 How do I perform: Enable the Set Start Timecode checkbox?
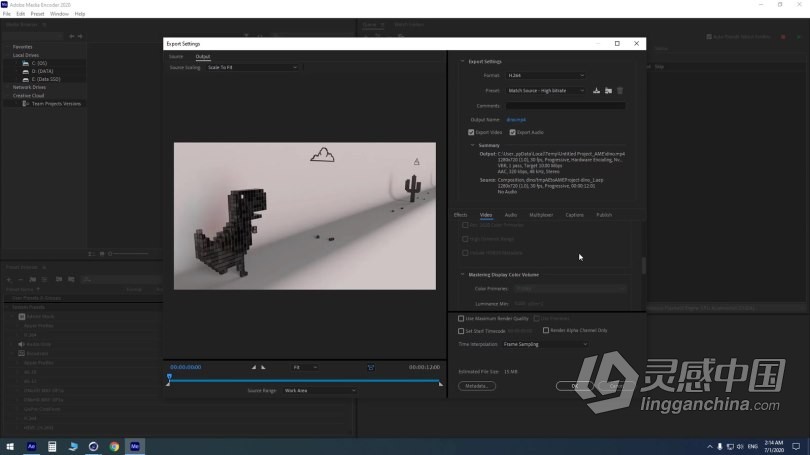pyautogui.click(x=461, y=331)
